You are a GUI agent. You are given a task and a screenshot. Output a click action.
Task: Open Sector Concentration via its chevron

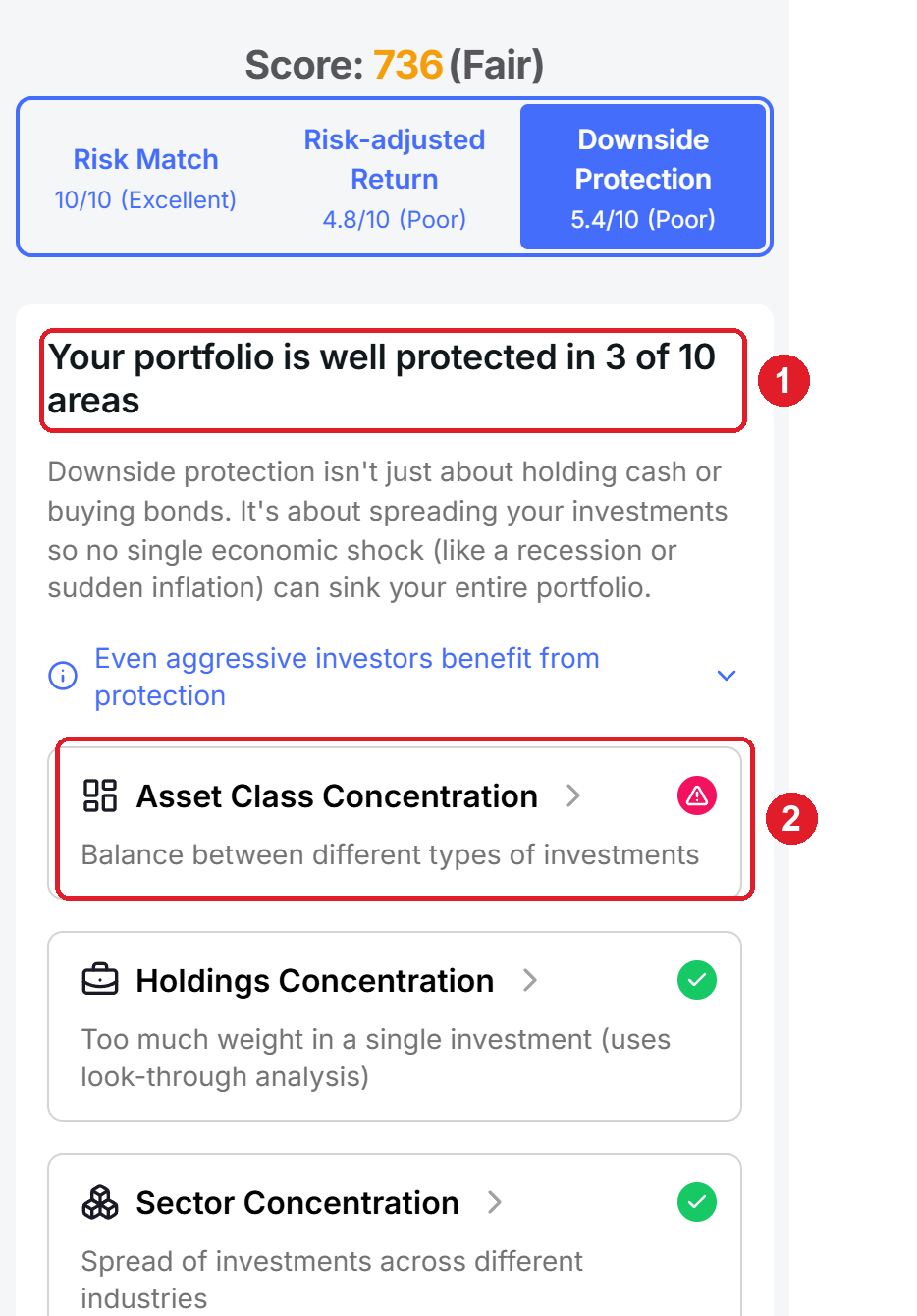coord(495,1202)
